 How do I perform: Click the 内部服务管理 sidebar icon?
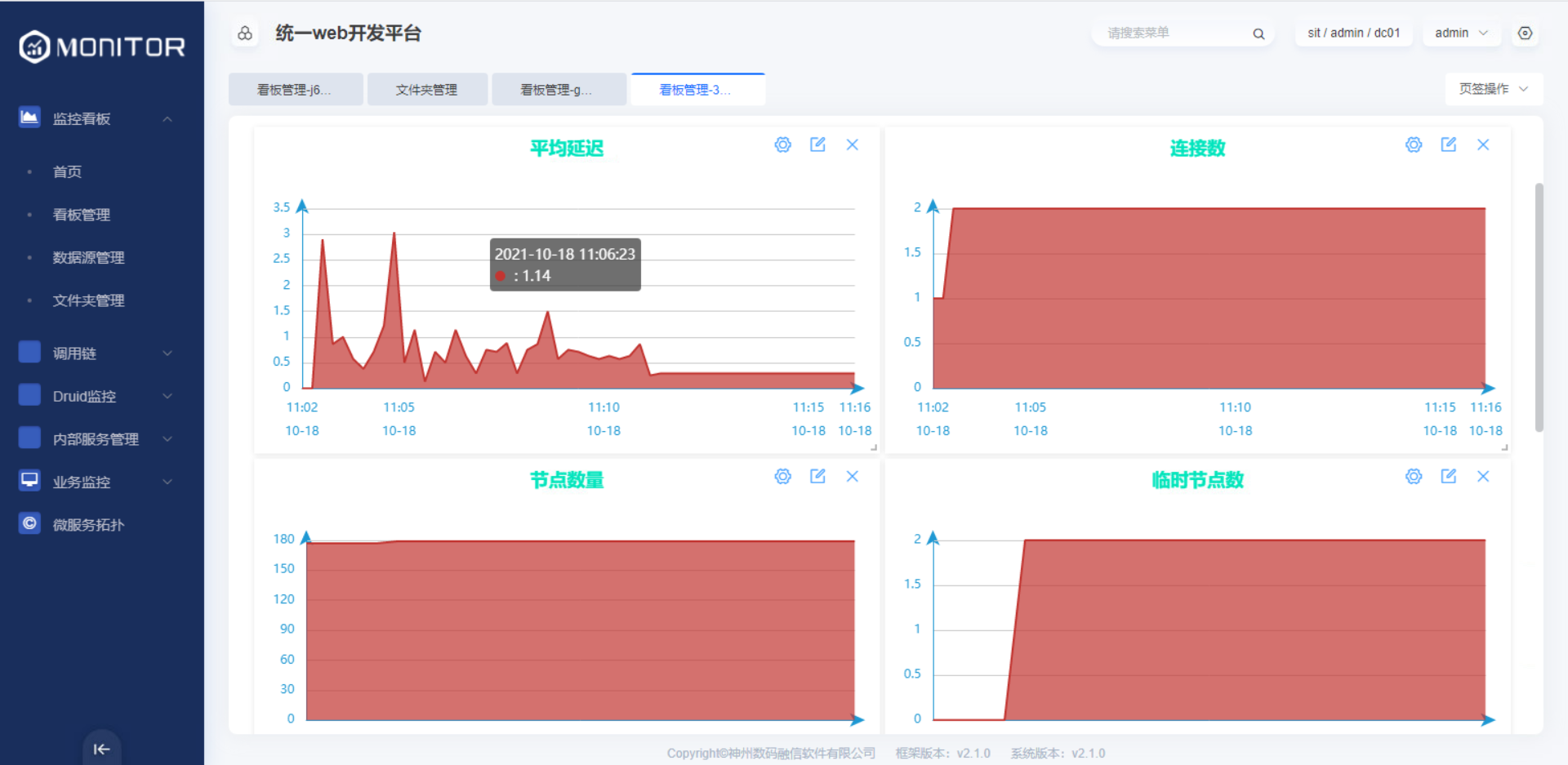tap(29, 438)
